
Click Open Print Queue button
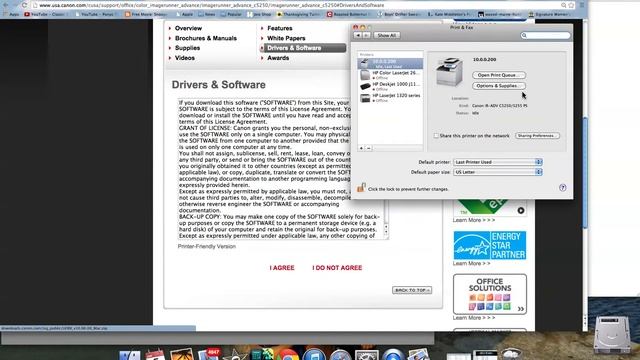(499, 75)
